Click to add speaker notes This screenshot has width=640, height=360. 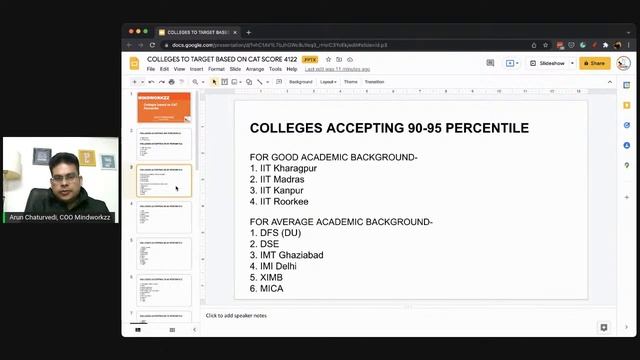click(x=236, y=316)
